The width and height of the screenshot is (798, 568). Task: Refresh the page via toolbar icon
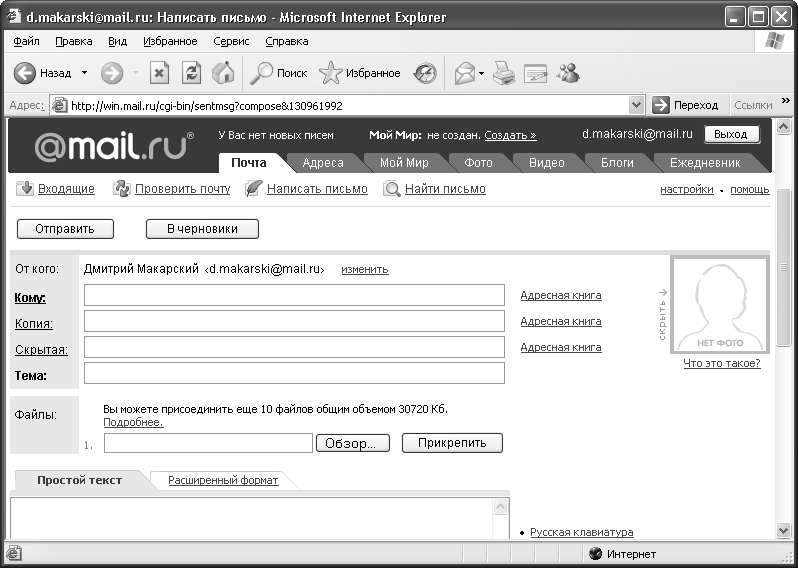[191, 73]
